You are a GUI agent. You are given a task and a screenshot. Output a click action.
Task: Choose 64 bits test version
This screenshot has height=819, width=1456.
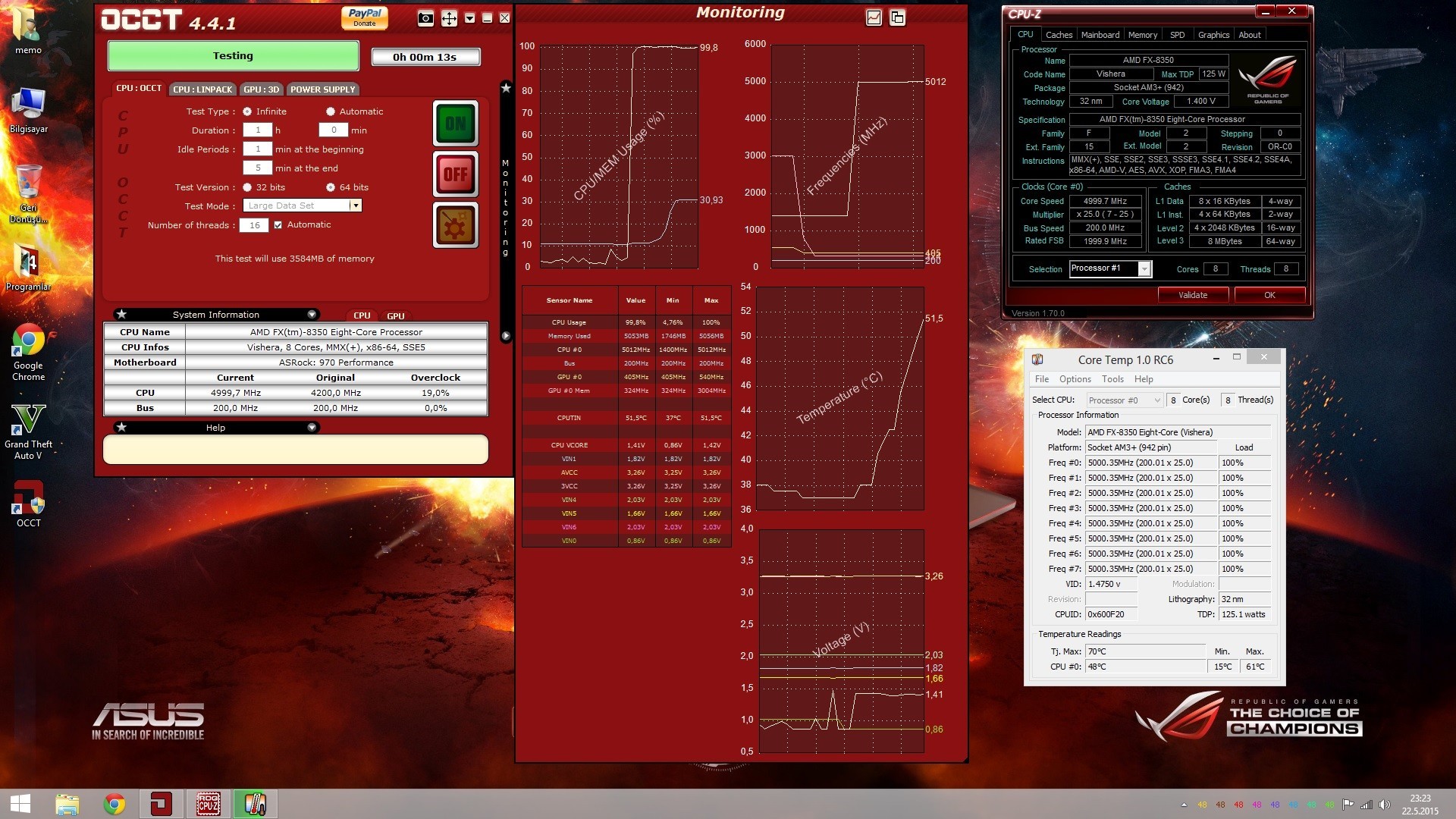click(x=331, y=187)
